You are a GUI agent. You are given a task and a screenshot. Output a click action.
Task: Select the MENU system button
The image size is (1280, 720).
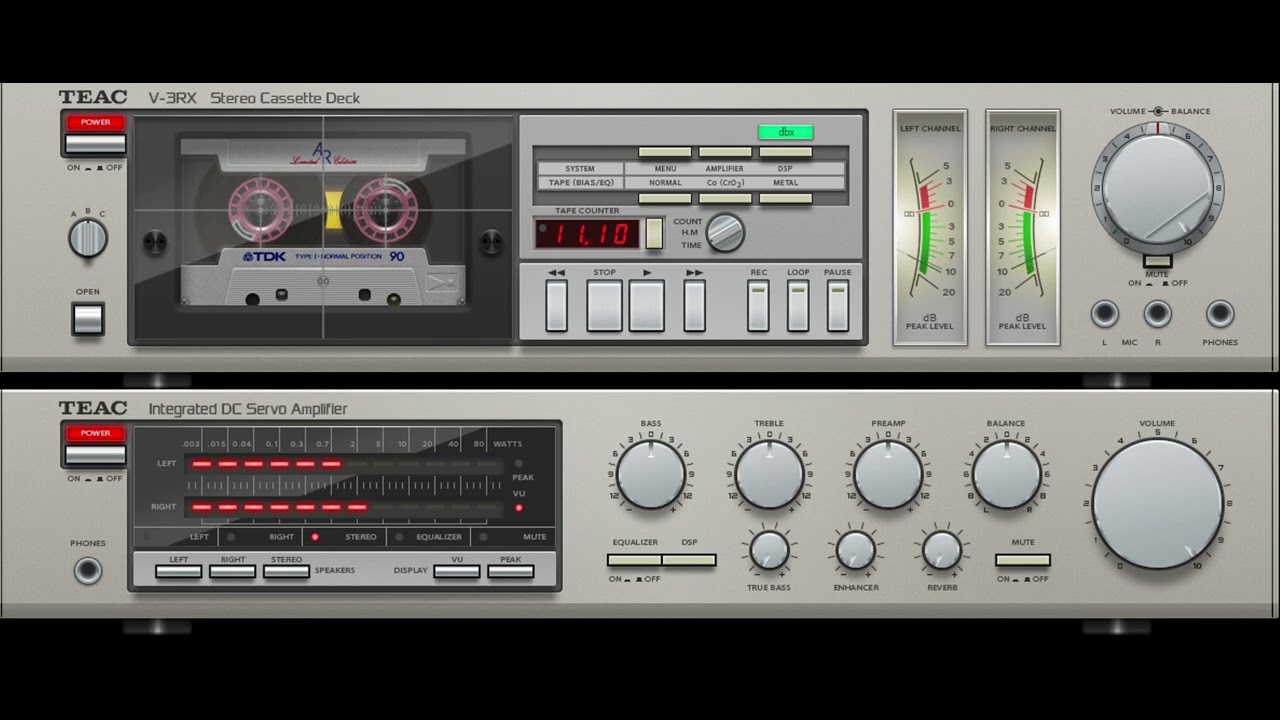pos(665,152)
